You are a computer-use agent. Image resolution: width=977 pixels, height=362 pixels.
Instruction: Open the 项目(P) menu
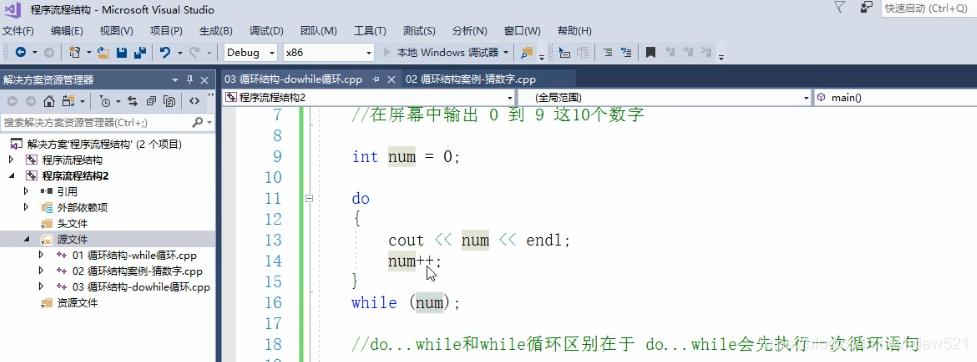coord(166,31)
